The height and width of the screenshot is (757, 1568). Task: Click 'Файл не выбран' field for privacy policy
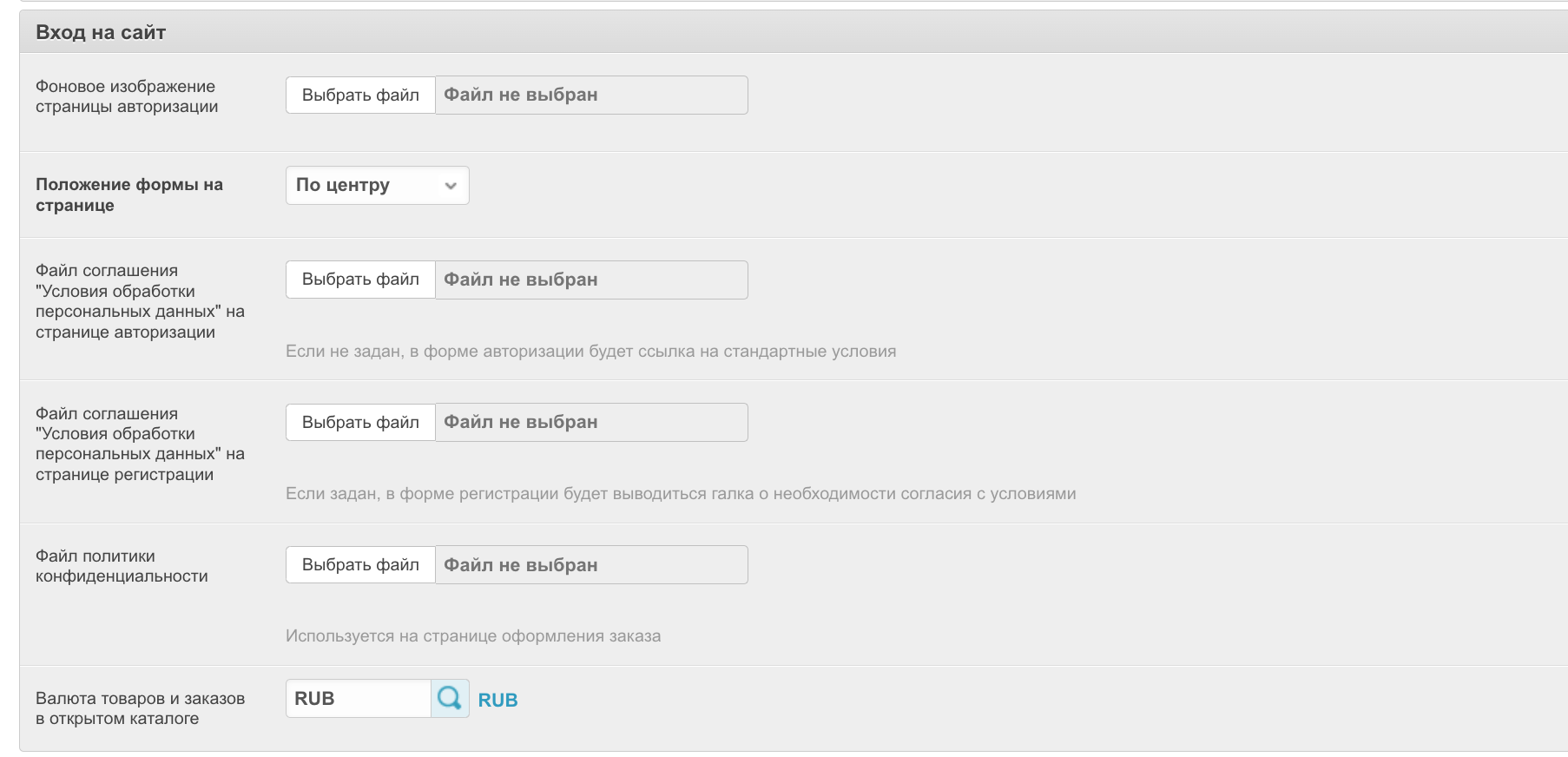click(590, 564)
